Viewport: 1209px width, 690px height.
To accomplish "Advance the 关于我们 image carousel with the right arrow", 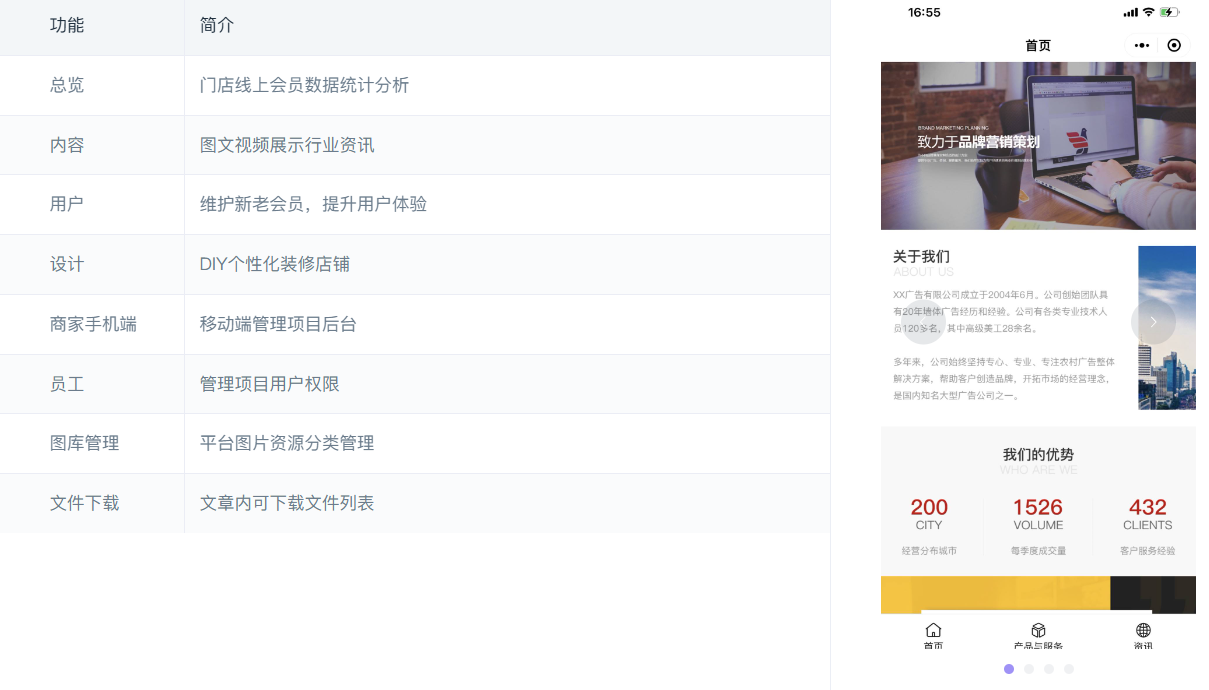I will tap(1153, 321).
